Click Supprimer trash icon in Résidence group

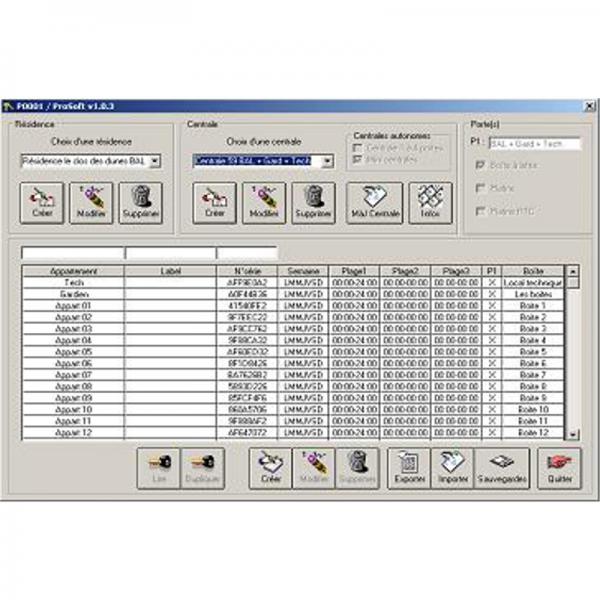click(x=139, y=202)
